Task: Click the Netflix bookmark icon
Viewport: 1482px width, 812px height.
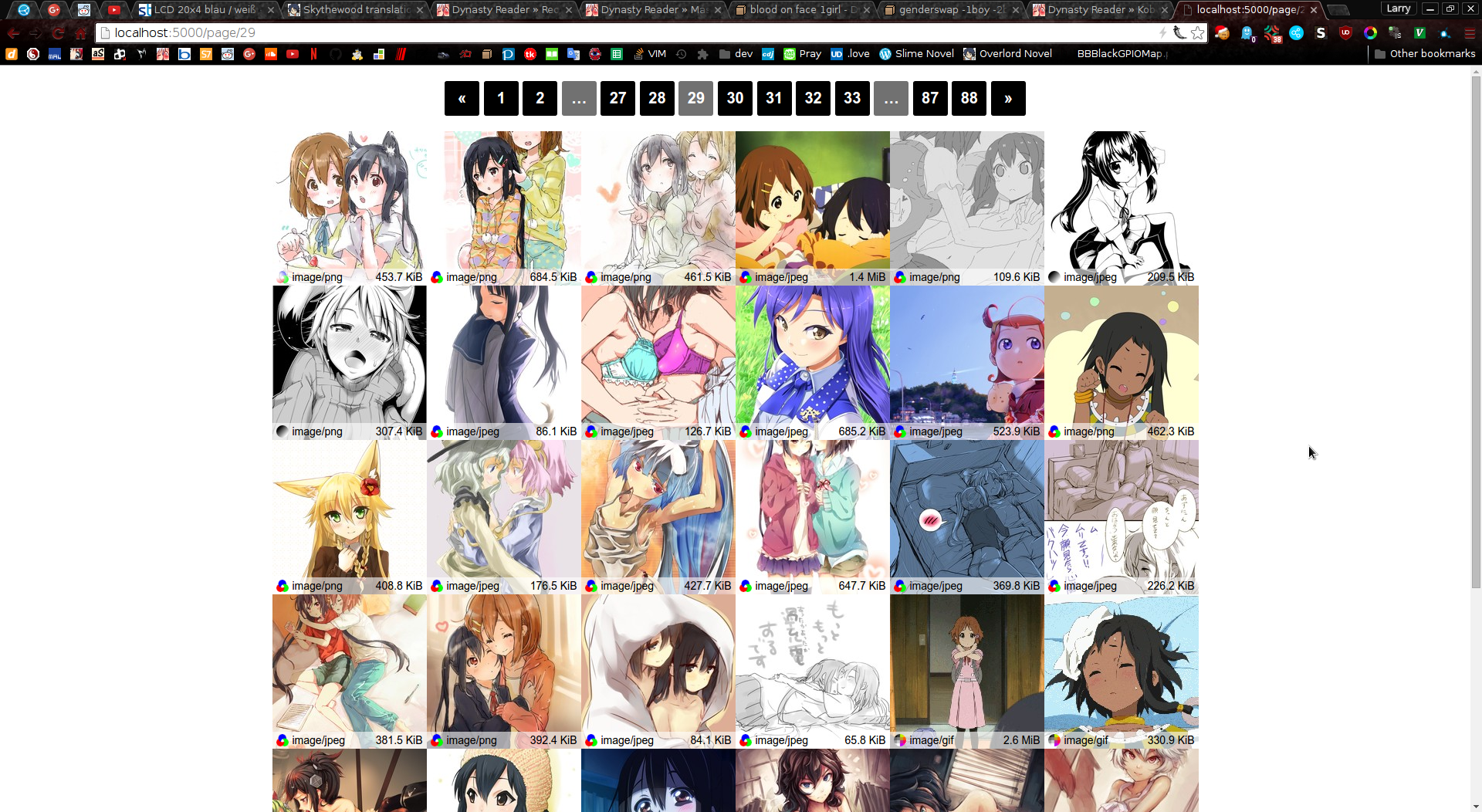Action: tap(313, 54)
